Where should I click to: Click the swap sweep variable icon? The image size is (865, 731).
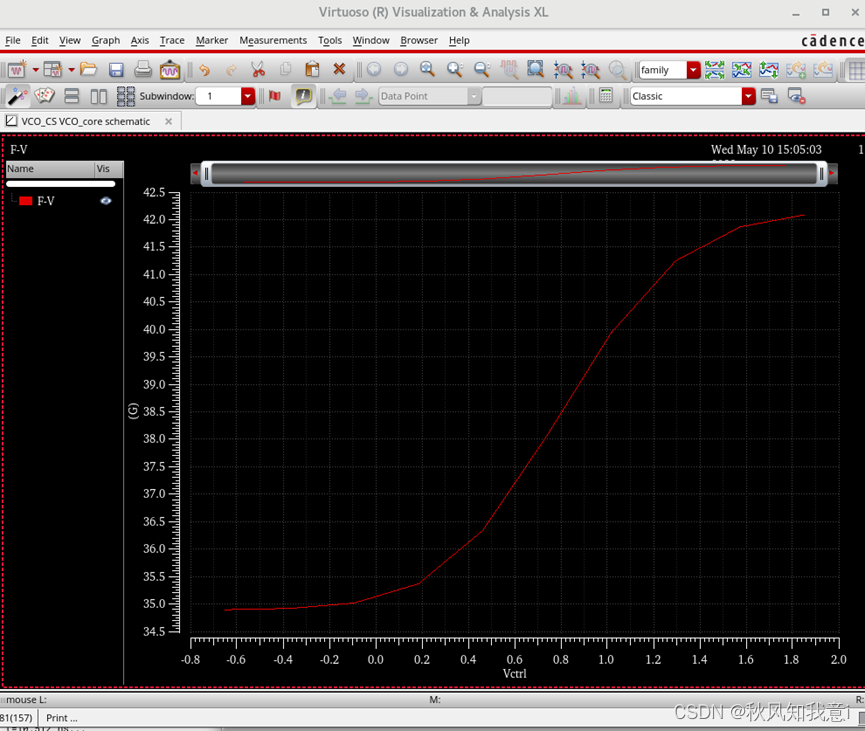(x=768, y=70)
